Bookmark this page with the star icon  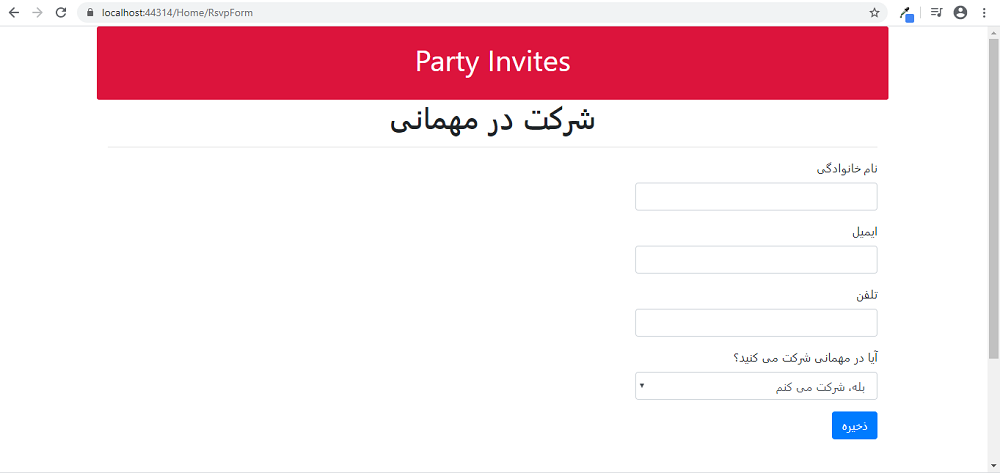[874, 13]
